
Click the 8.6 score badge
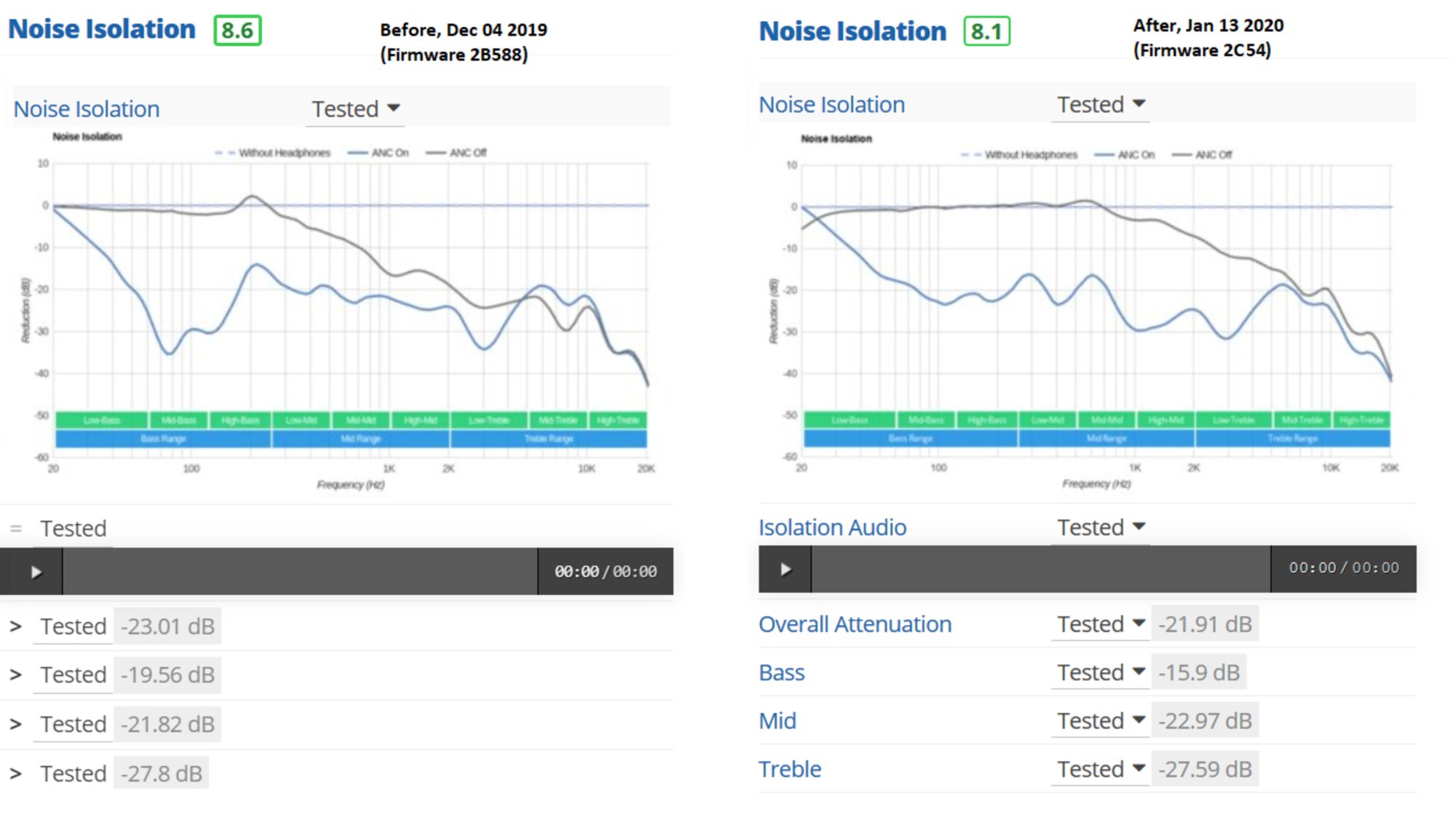(237, 31)
